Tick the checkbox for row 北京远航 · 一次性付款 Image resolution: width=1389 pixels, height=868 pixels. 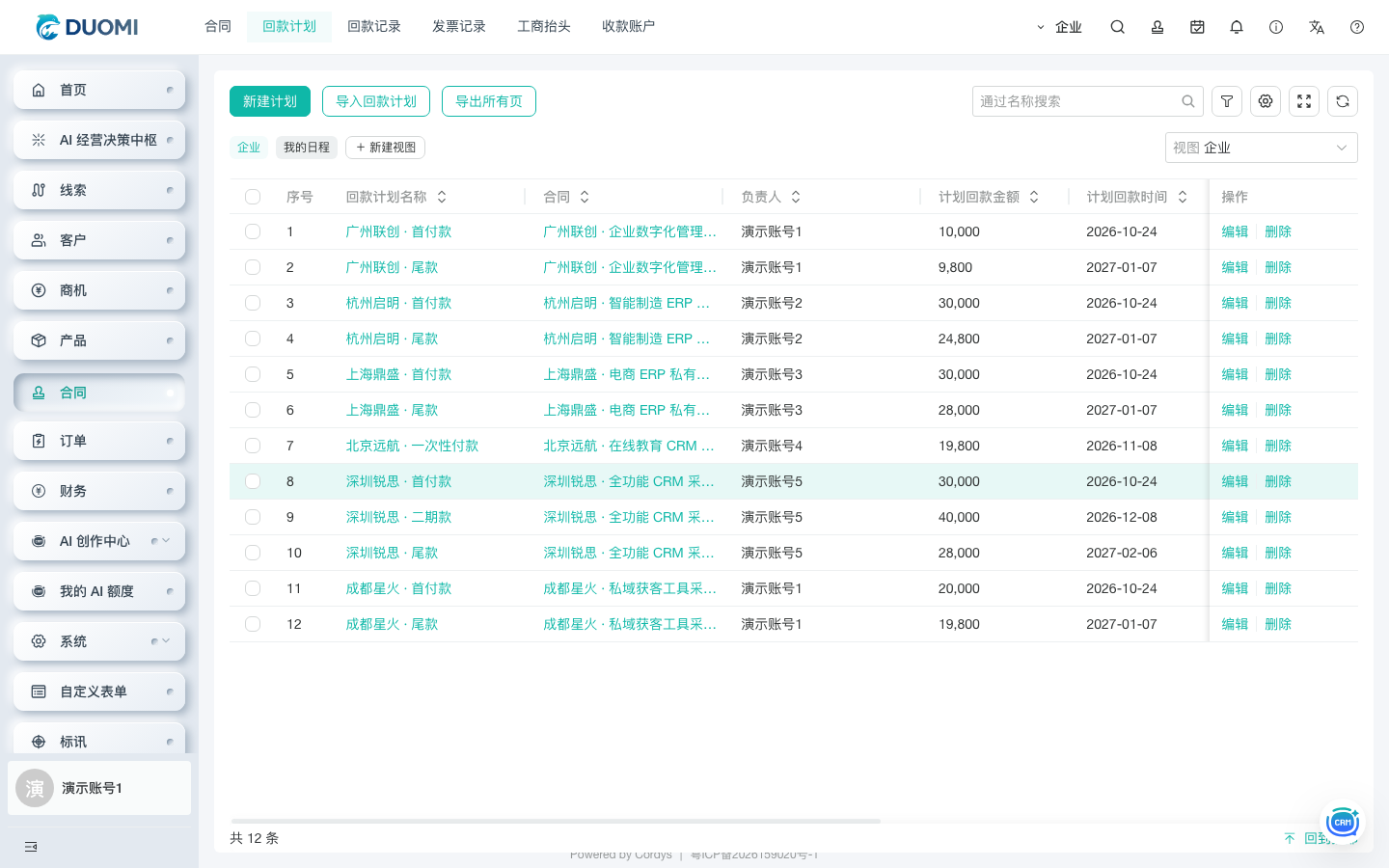click(x=253, y=446)
